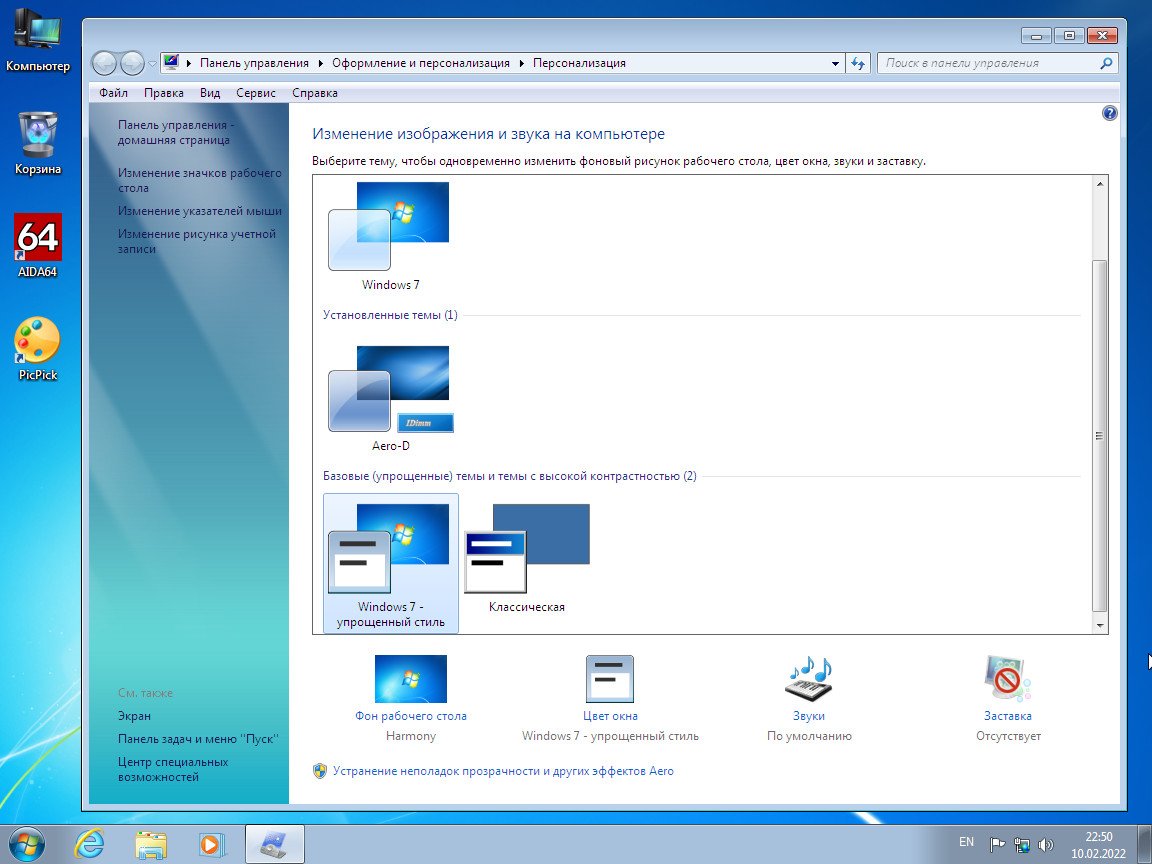1152x864 pixels.
Task: Open the Windows Start button
Action: point(26,844)
